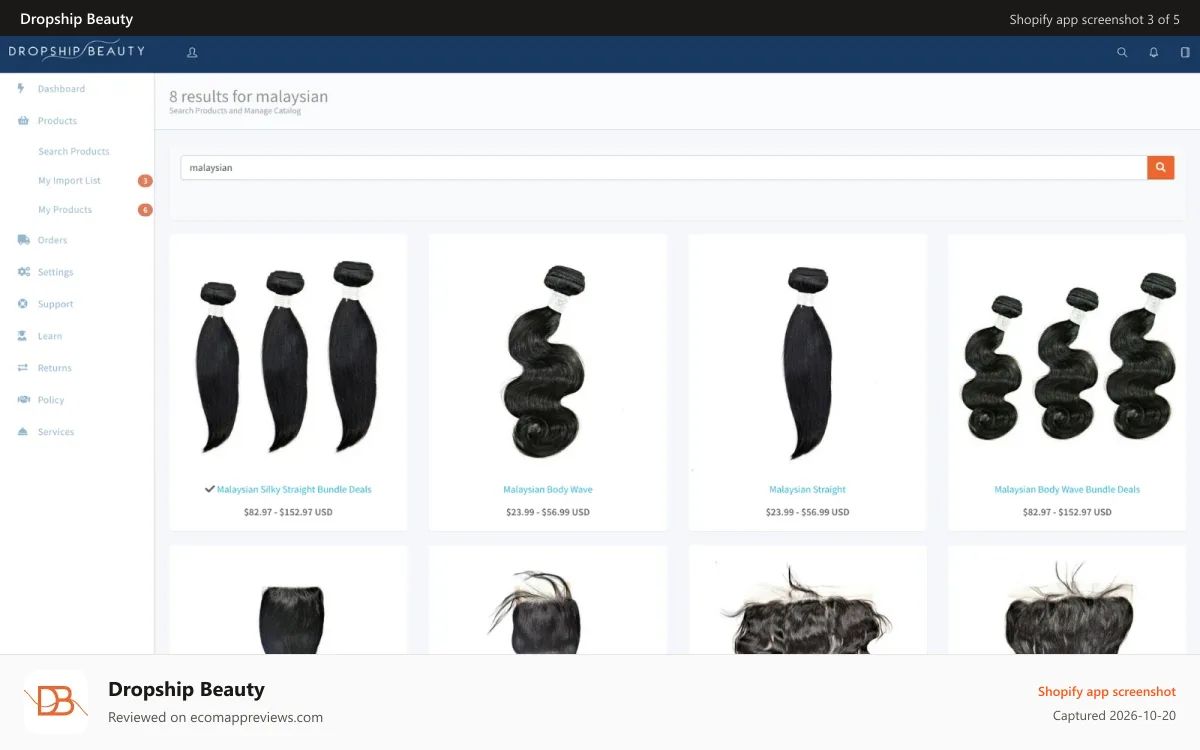Open Policy in the sidebar
The height and width of the screenshot is (750, 1200).
tap(51, 400)
